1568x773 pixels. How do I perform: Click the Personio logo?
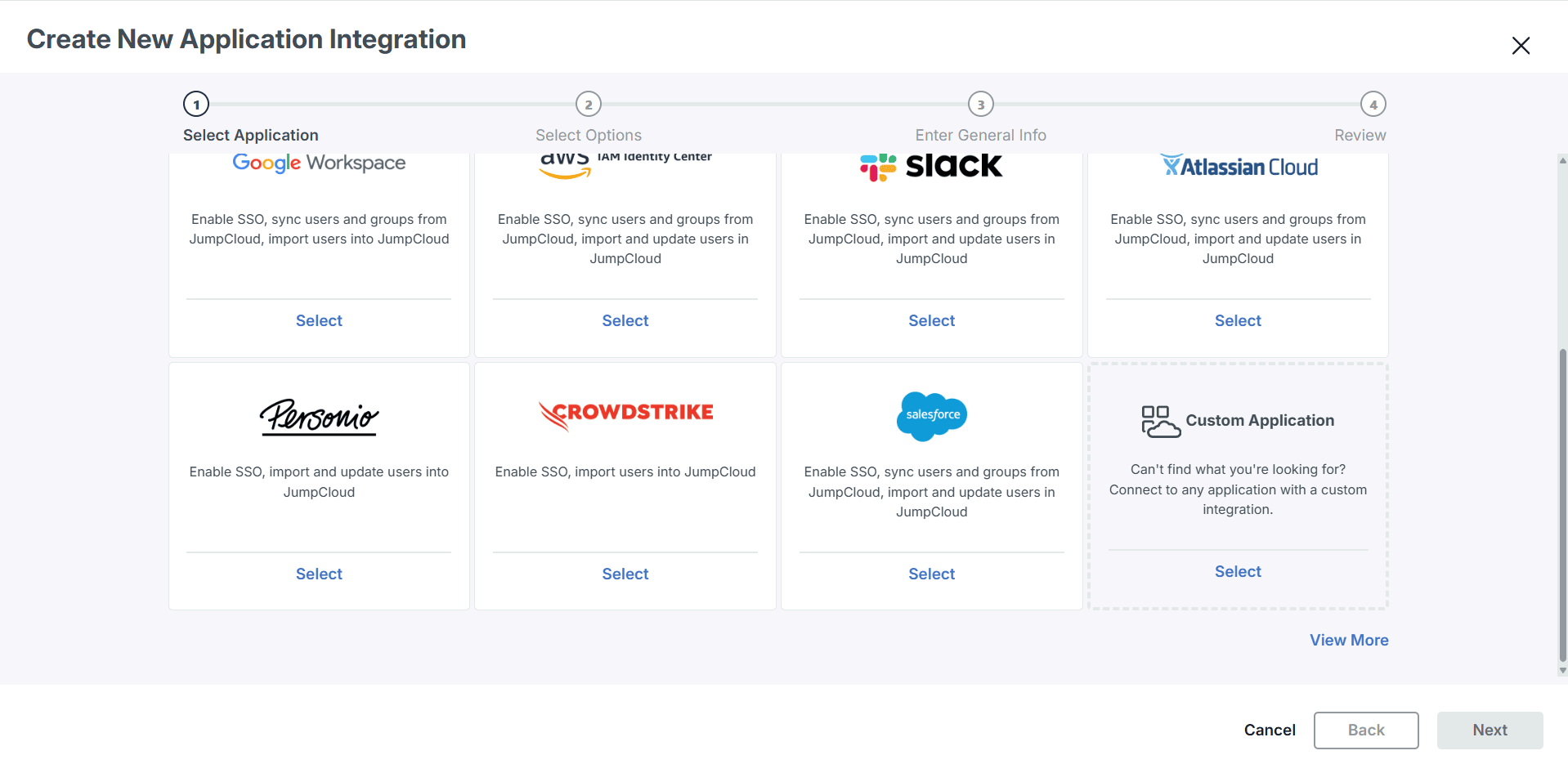point(319,417)
